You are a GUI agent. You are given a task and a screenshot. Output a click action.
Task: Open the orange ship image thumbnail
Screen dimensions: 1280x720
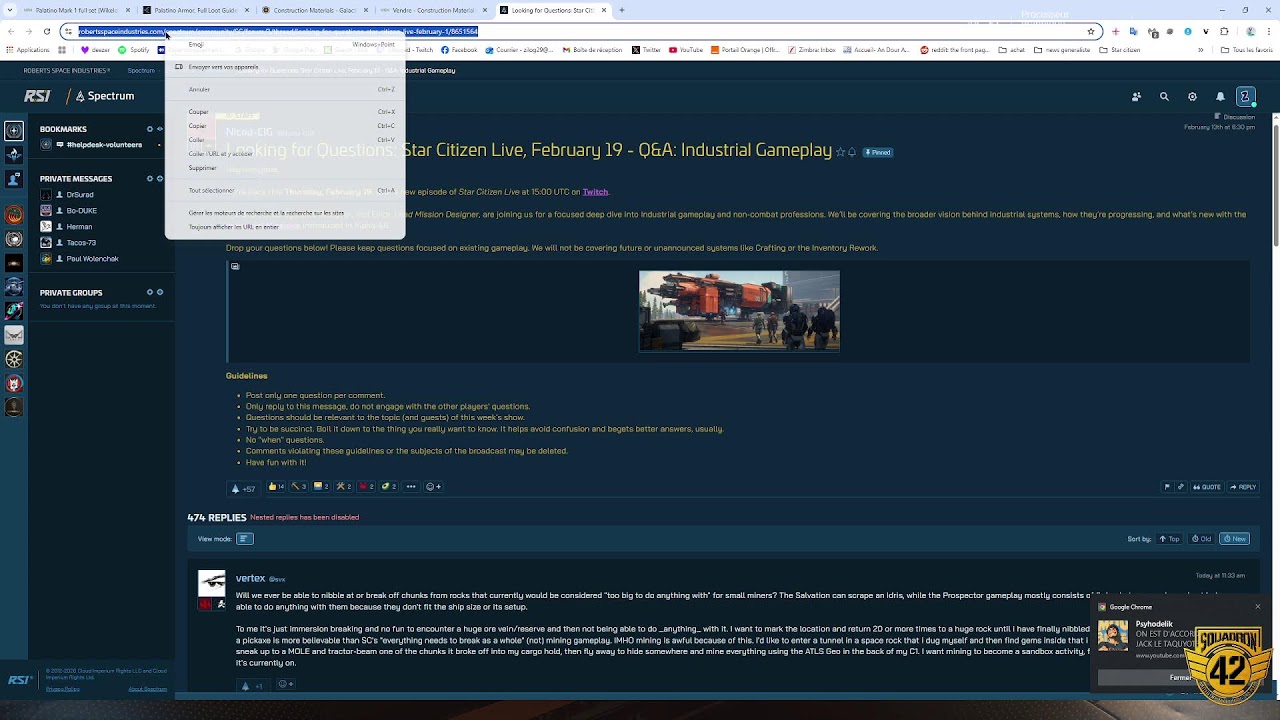click(739, 311)
